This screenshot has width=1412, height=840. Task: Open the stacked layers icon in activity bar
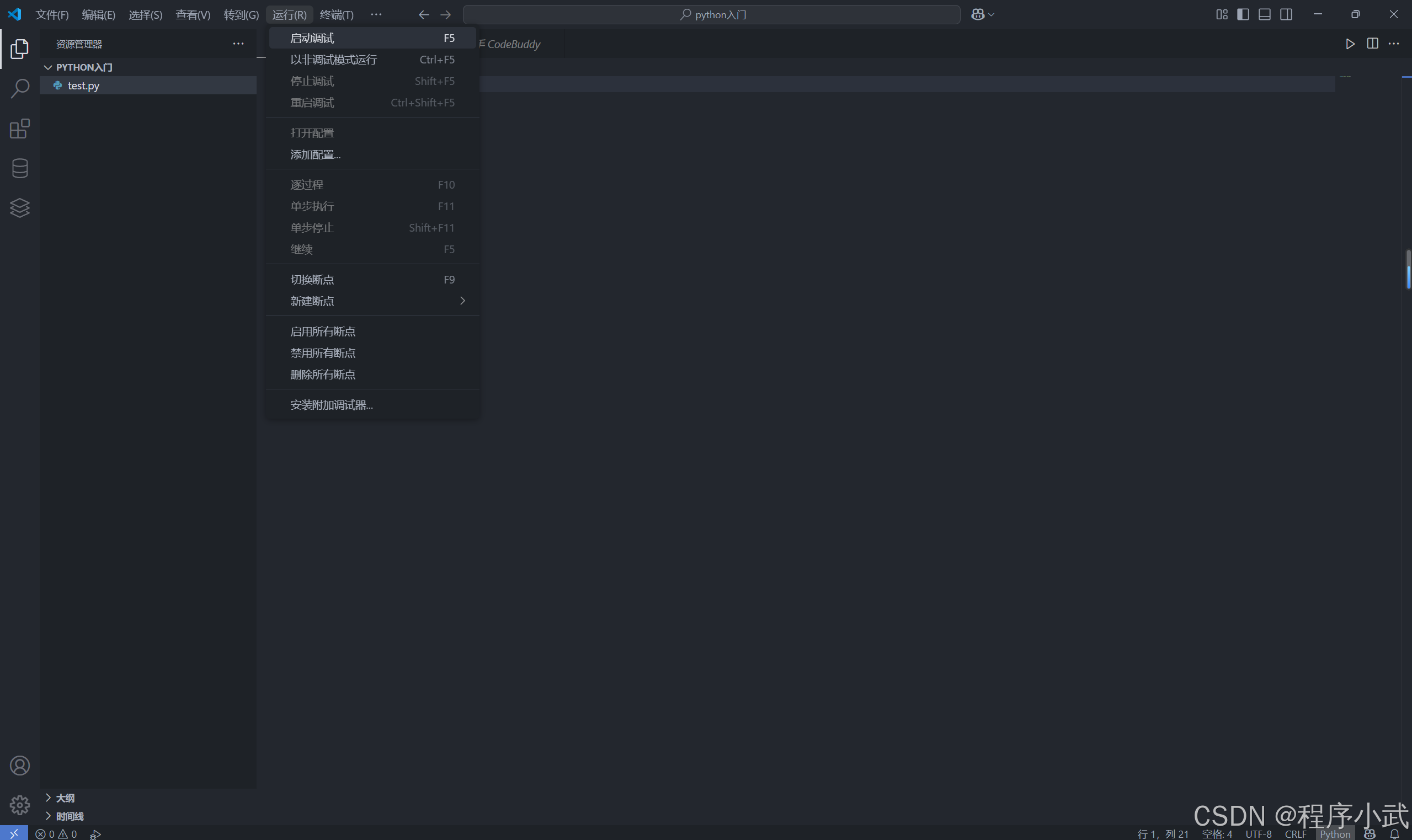click(x=20, y=208)
